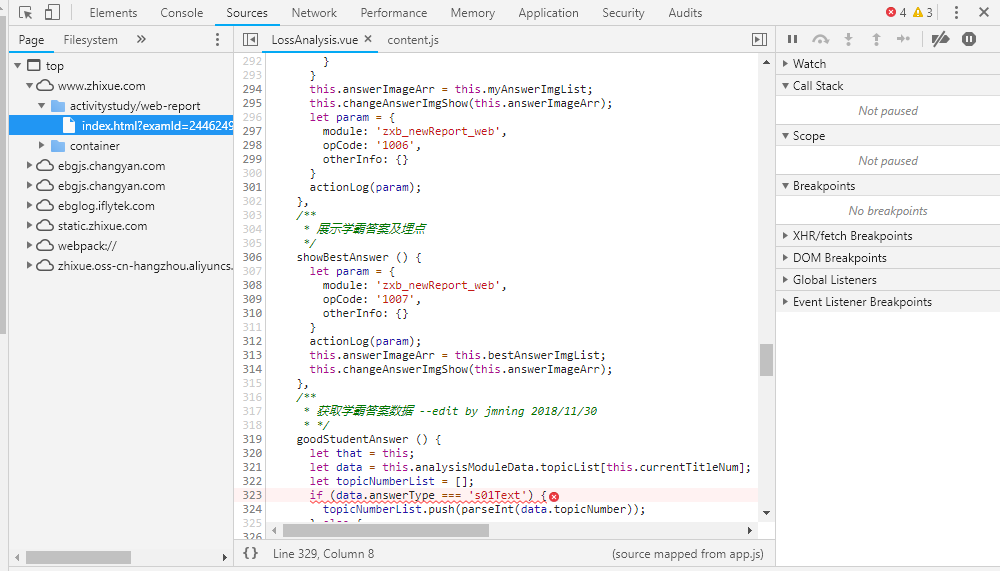Viewport: 1000px width, 571px height.
Task: Expand the container folder arrow
Action: [41, 145]
